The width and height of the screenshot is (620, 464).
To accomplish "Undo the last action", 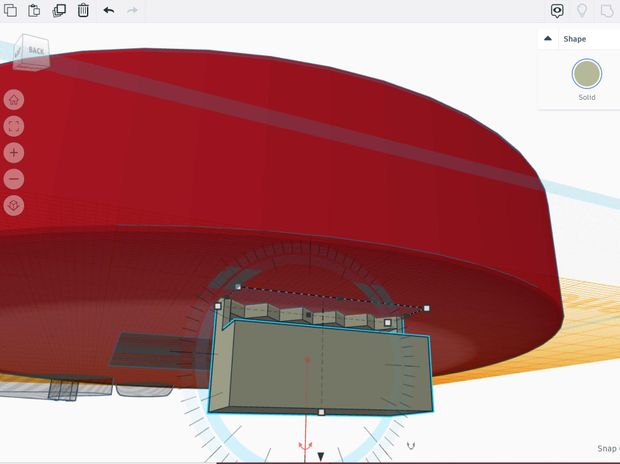I will pyautogui.click(x=109, y=10).
